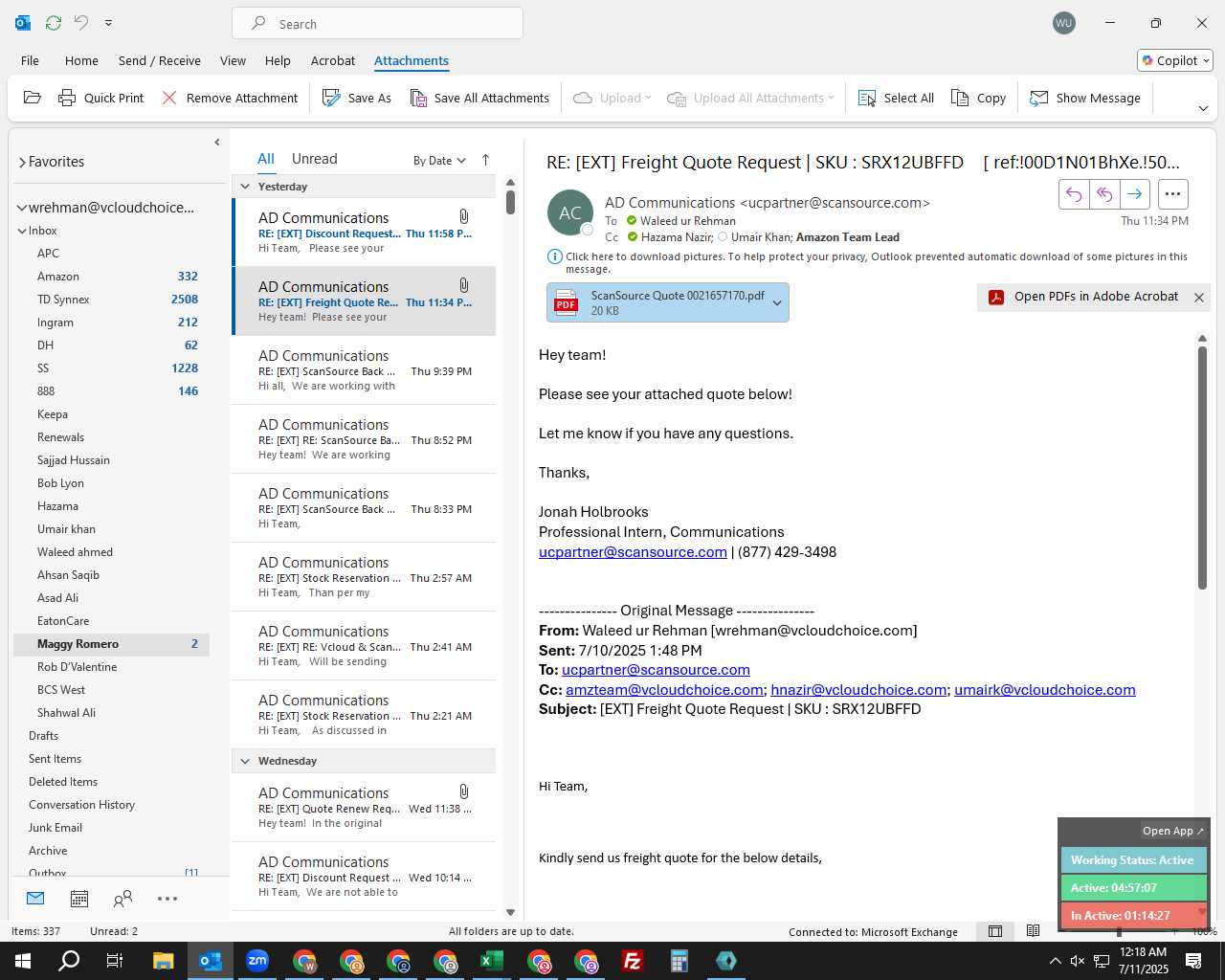This screenshot has height=980, width=1225.
Task: Open the By Date sort dropdown
Action: tap(439, 160)
